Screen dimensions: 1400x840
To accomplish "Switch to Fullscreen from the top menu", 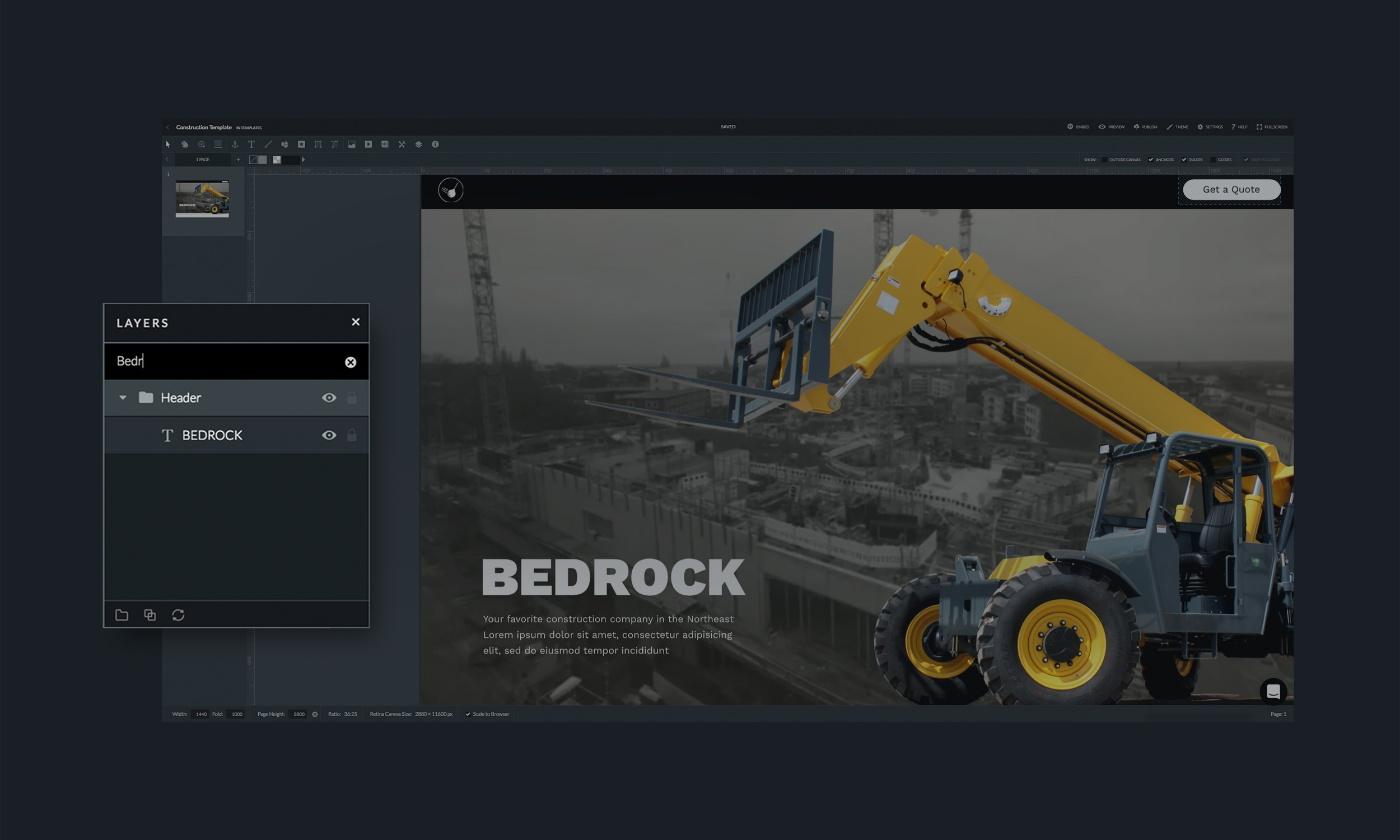I will tap(1272, 127).
